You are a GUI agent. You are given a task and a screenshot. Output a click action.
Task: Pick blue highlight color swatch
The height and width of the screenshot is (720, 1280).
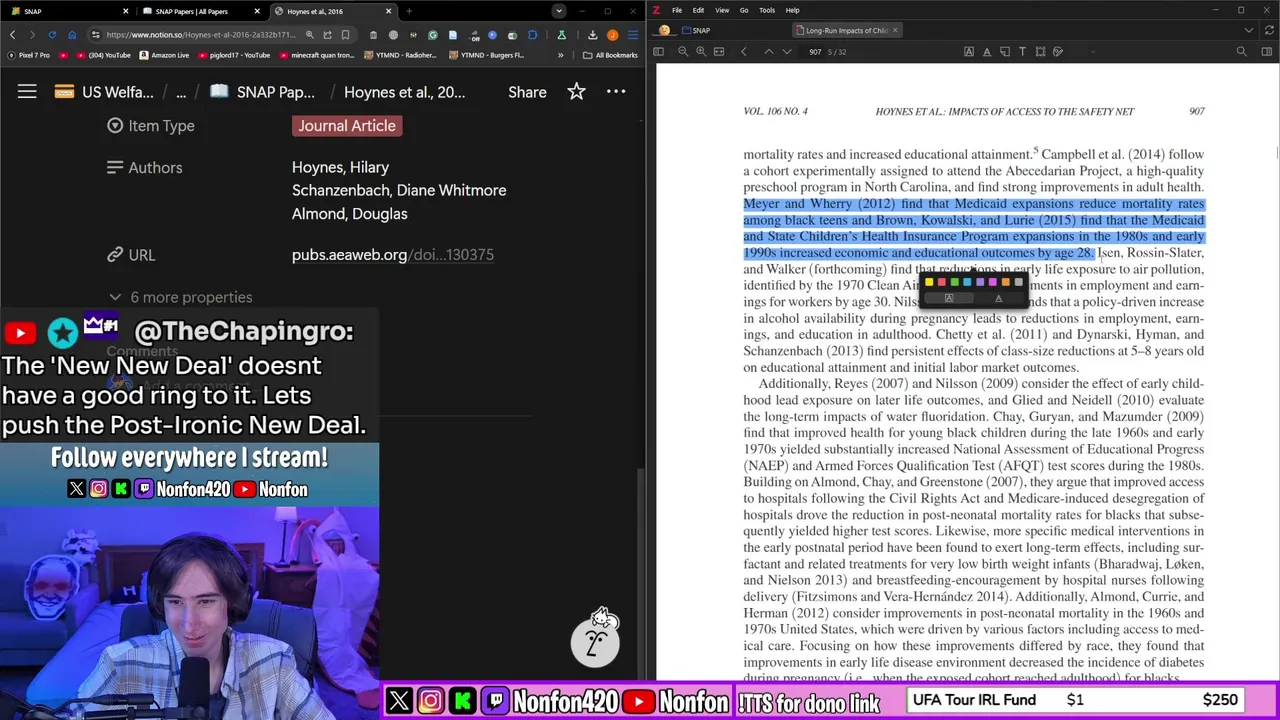[x=967, y=282]
